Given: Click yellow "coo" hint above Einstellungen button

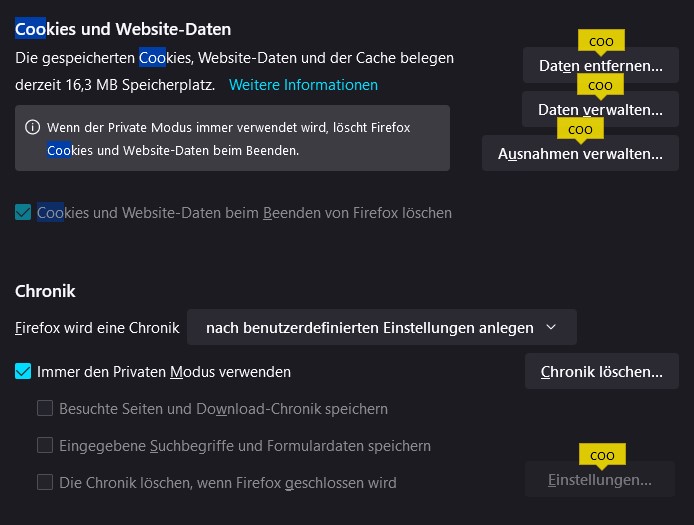Looking at the screenshot, I should point(602,456).
